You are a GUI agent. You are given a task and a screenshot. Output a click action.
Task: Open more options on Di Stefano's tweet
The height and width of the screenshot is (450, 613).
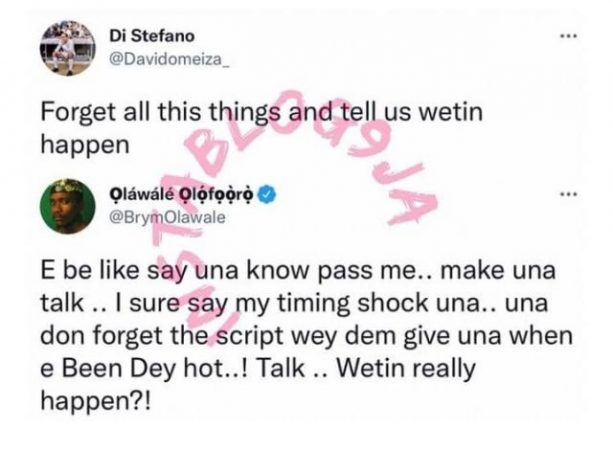568,36
